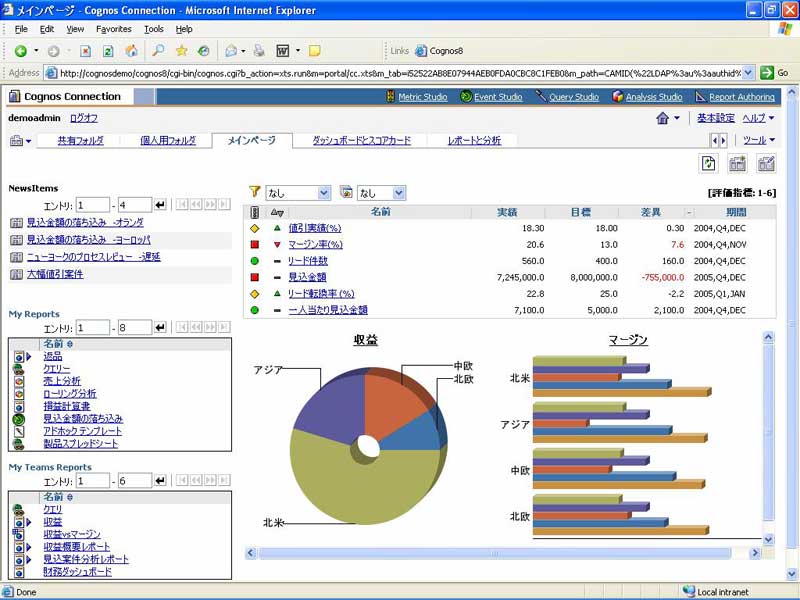This screenshot has width=800, height=600.
Task: Click the refresh page icon button
Action: point(708,163)
